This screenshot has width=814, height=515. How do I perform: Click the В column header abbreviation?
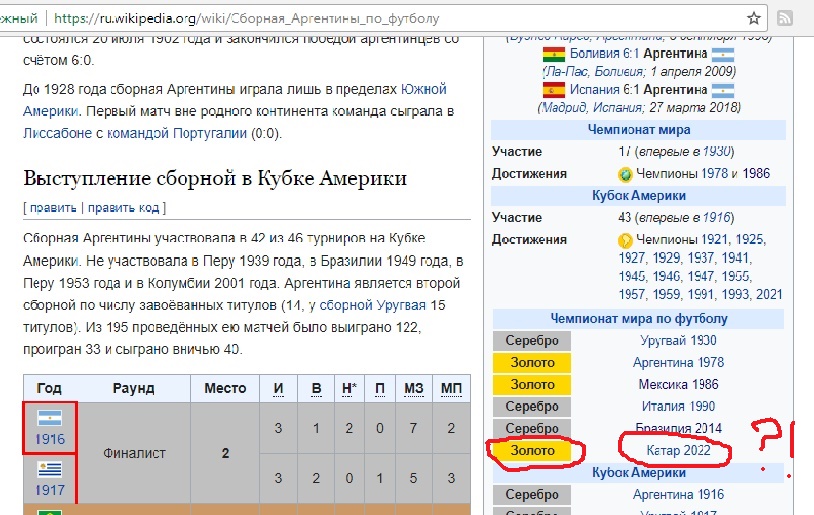316,389
